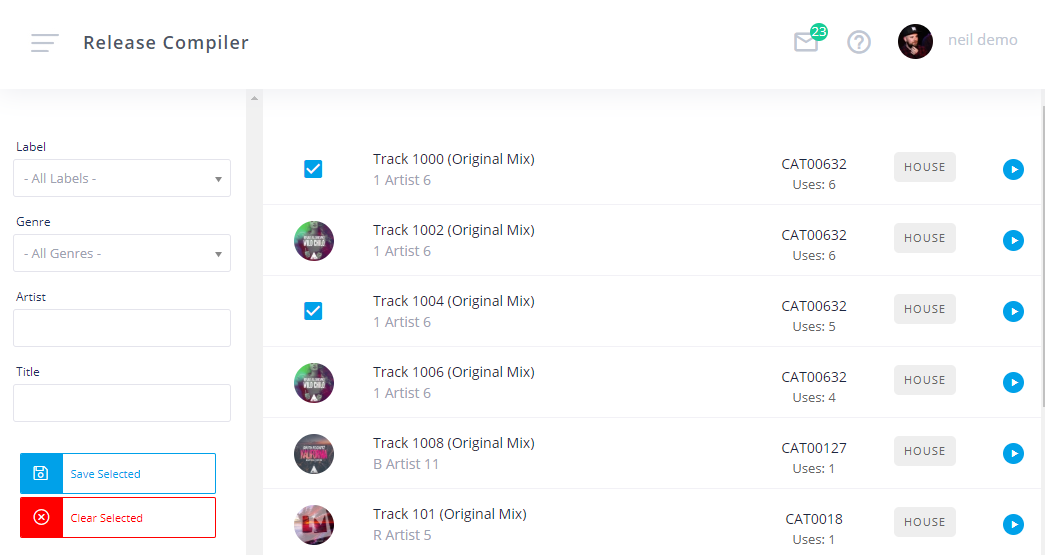Expand the All Genres dropdown

tap(122, 253)
